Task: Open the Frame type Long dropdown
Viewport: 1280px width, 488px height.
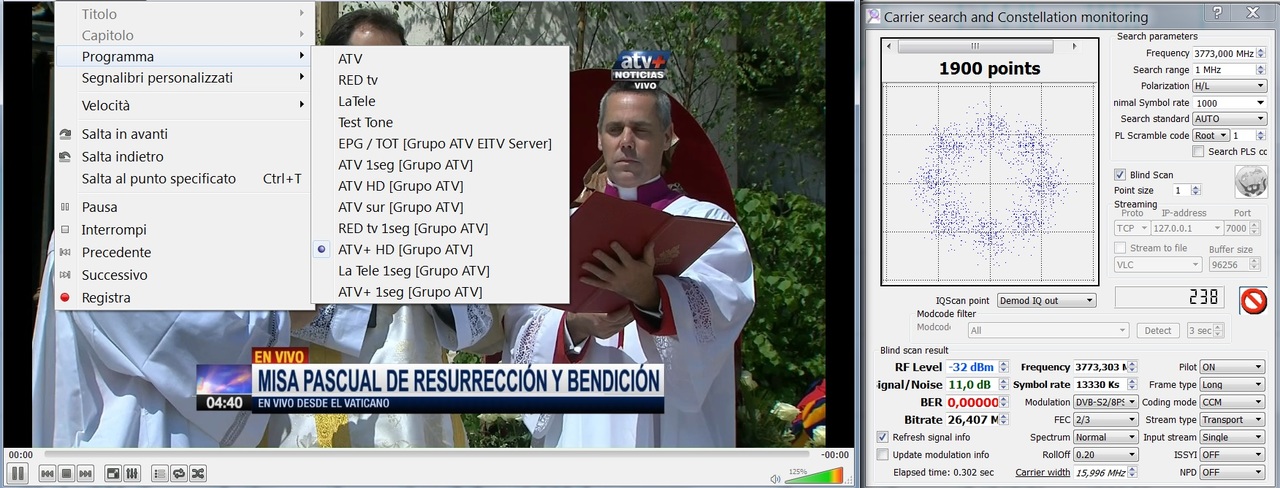Action: (x=1232, y=385)
